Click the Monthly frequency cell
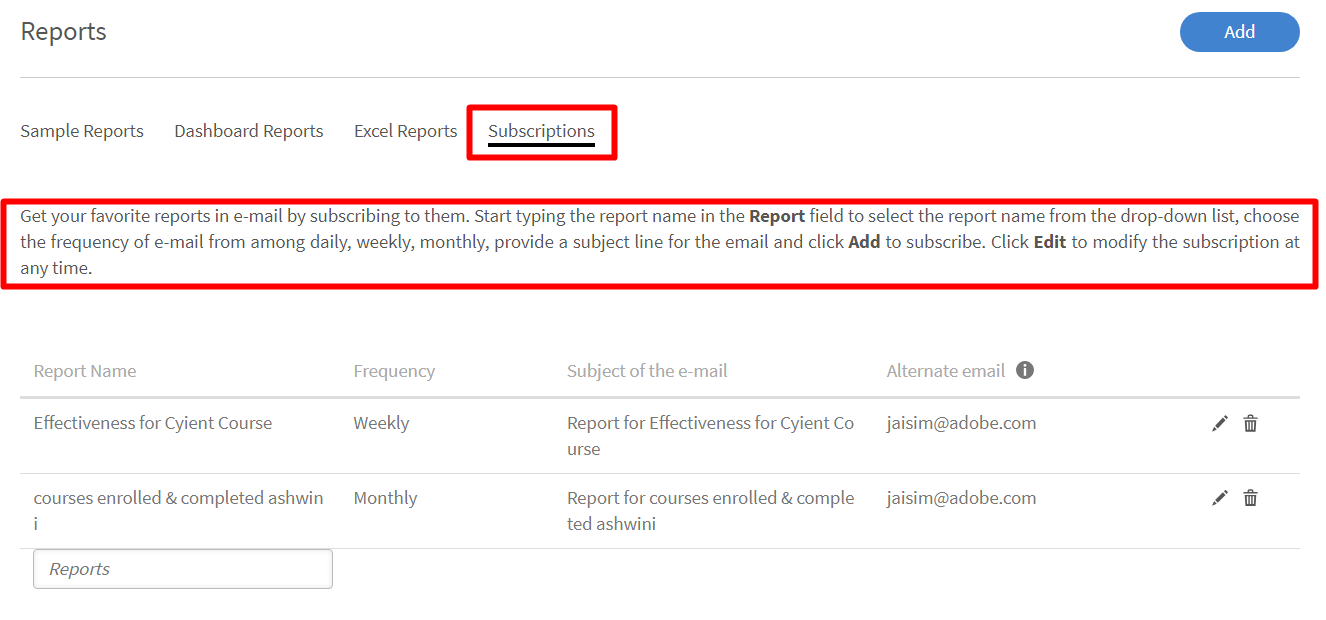 [385, 498]
